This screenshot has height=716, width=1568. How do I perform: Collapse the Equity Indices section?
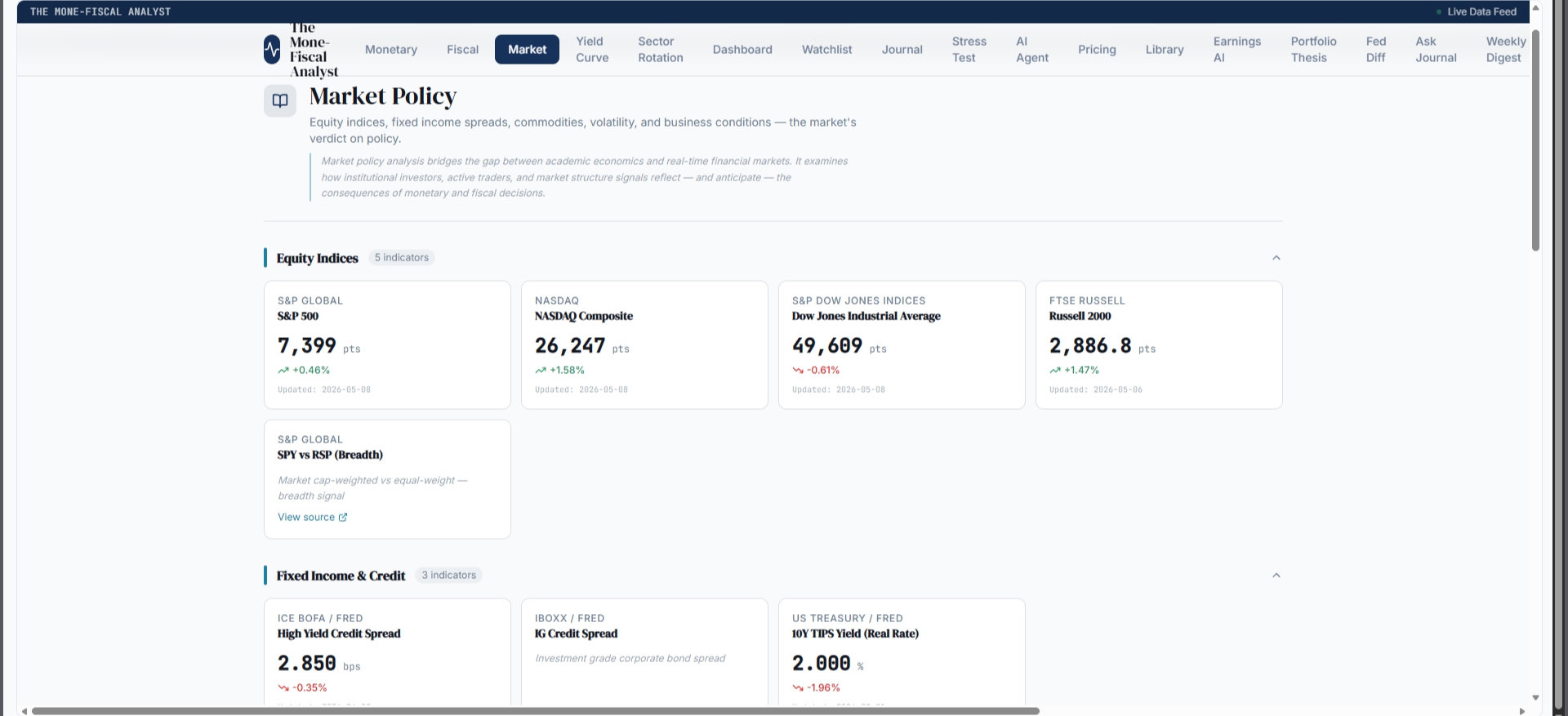[x=1276, y=258]
